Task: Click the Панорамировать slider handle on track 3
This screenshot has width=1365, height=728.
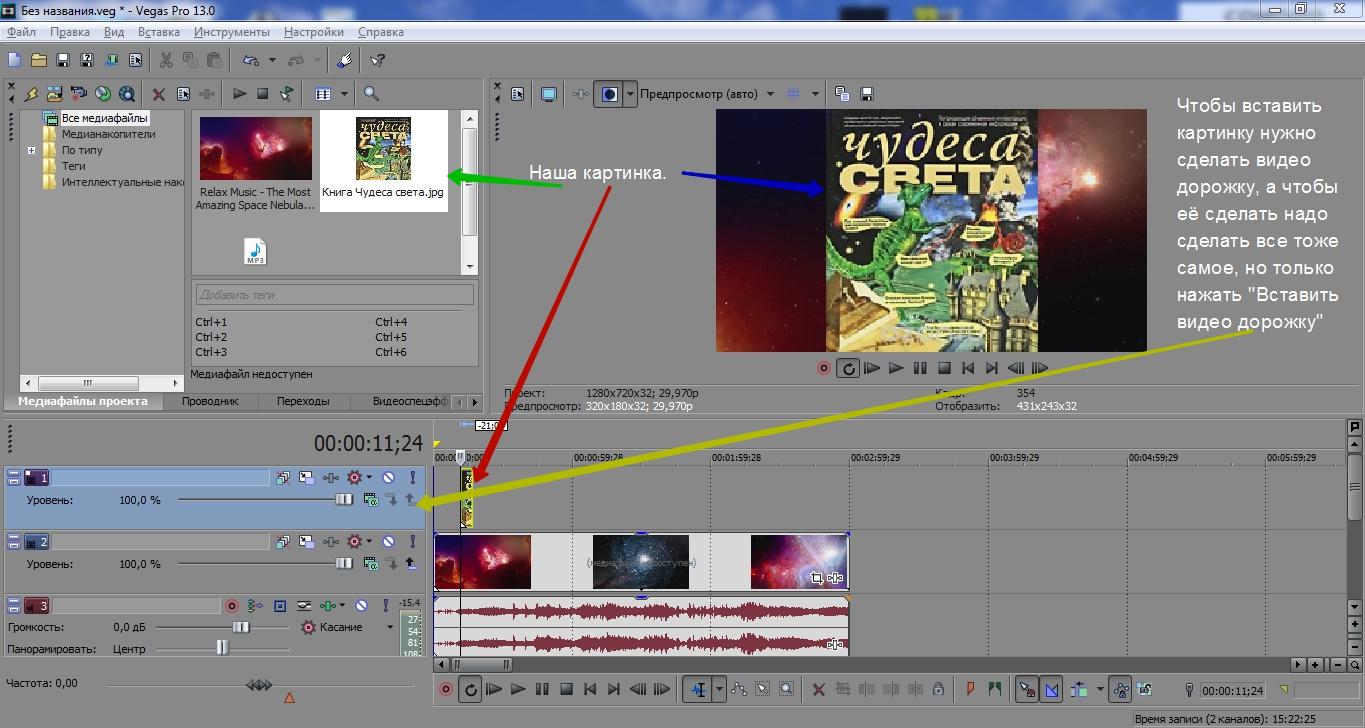Action: click(x=222, y=648)
